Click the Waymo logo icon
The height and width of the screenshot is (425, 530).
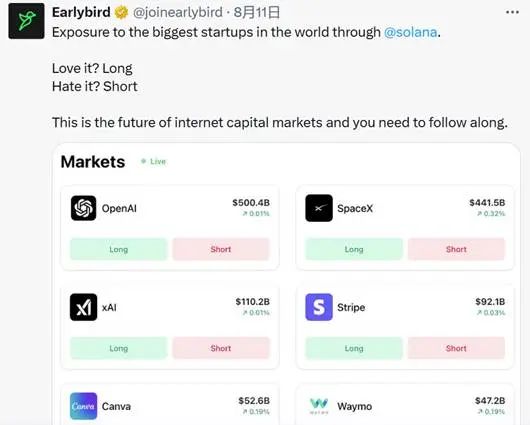[x=319, y=406]
